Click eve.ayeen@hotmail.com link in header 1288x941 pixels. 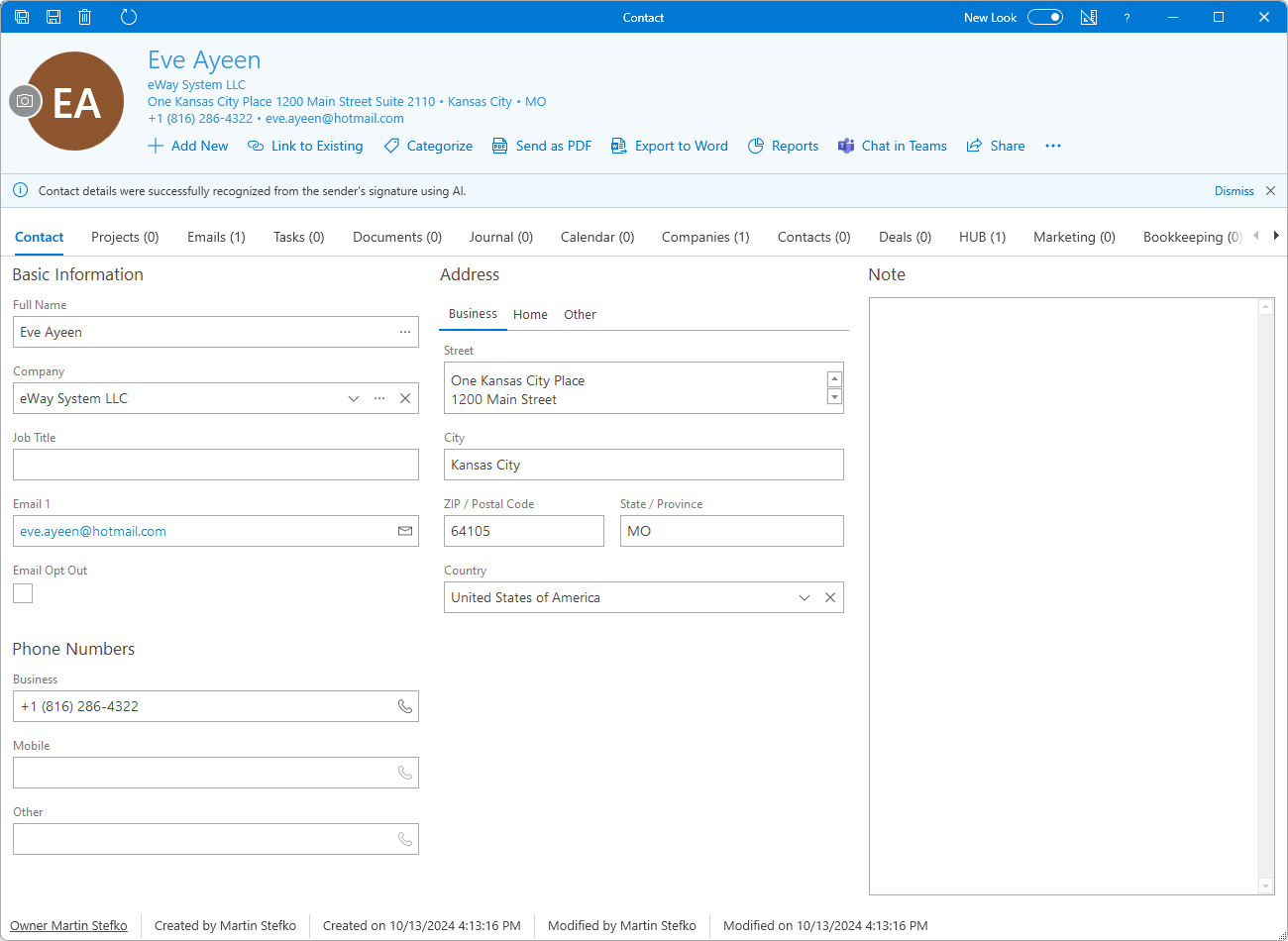(x=335, y=118)
